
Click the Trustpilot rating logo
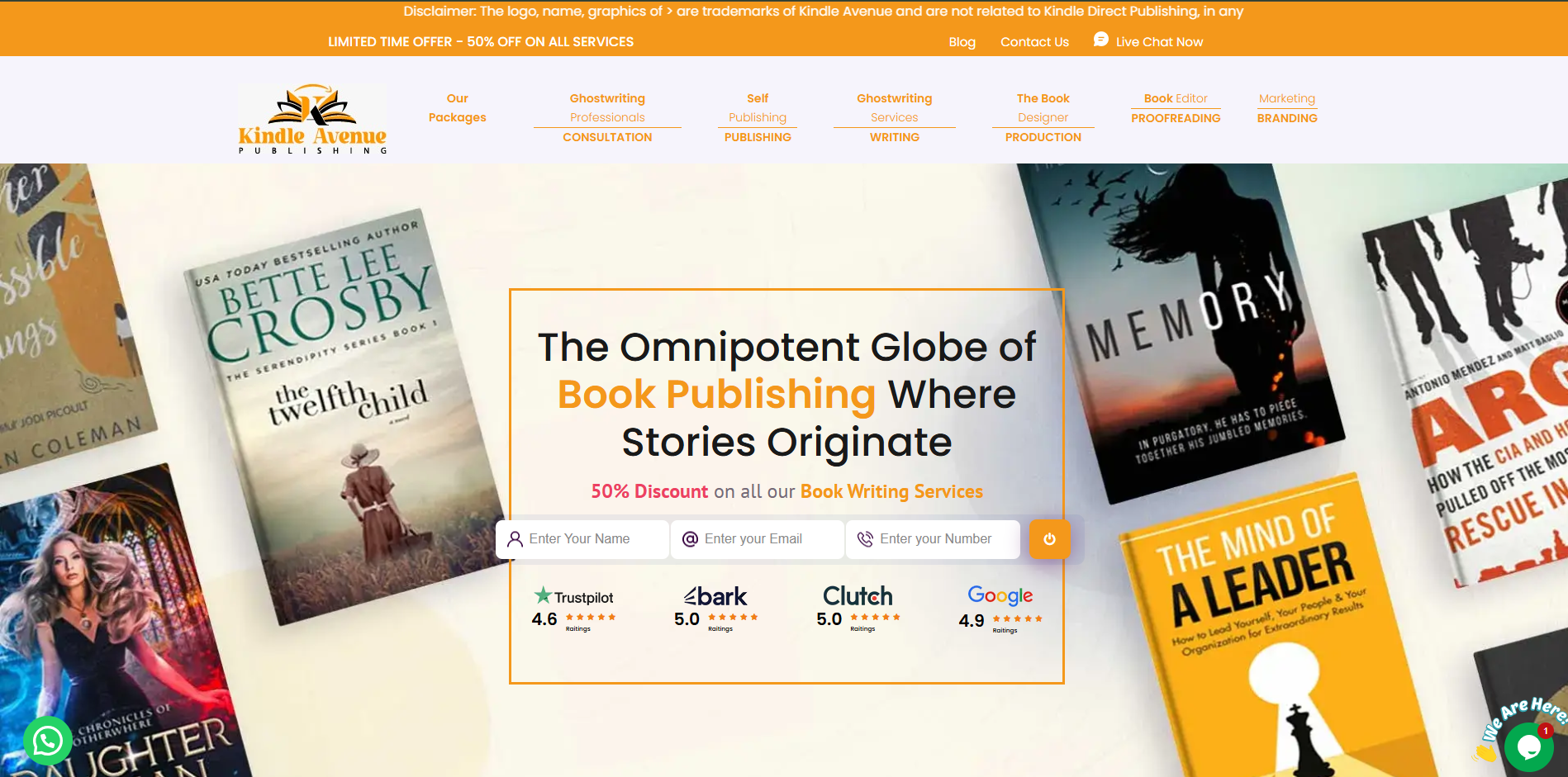tap(574, 596)
